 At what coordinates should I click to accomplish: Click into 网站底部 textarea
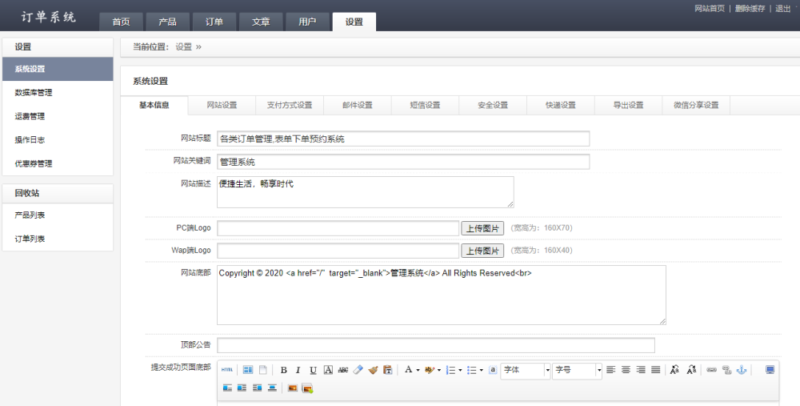point(441,295)
